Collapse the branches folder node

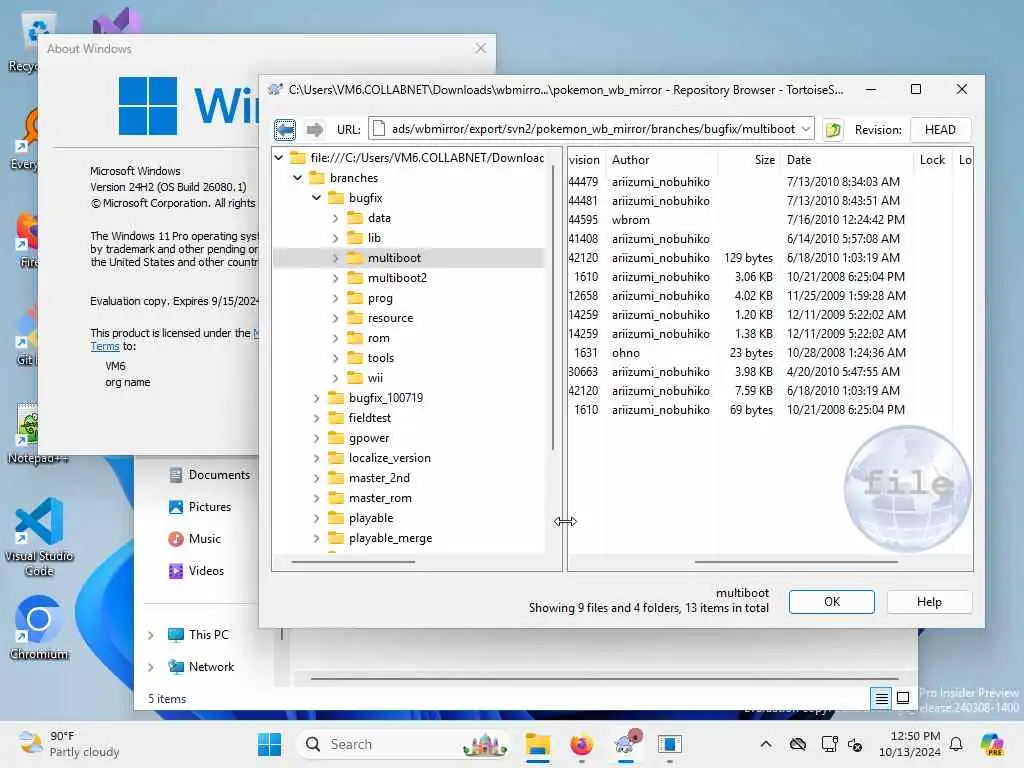pyautogui.click(x=298, y=178)
